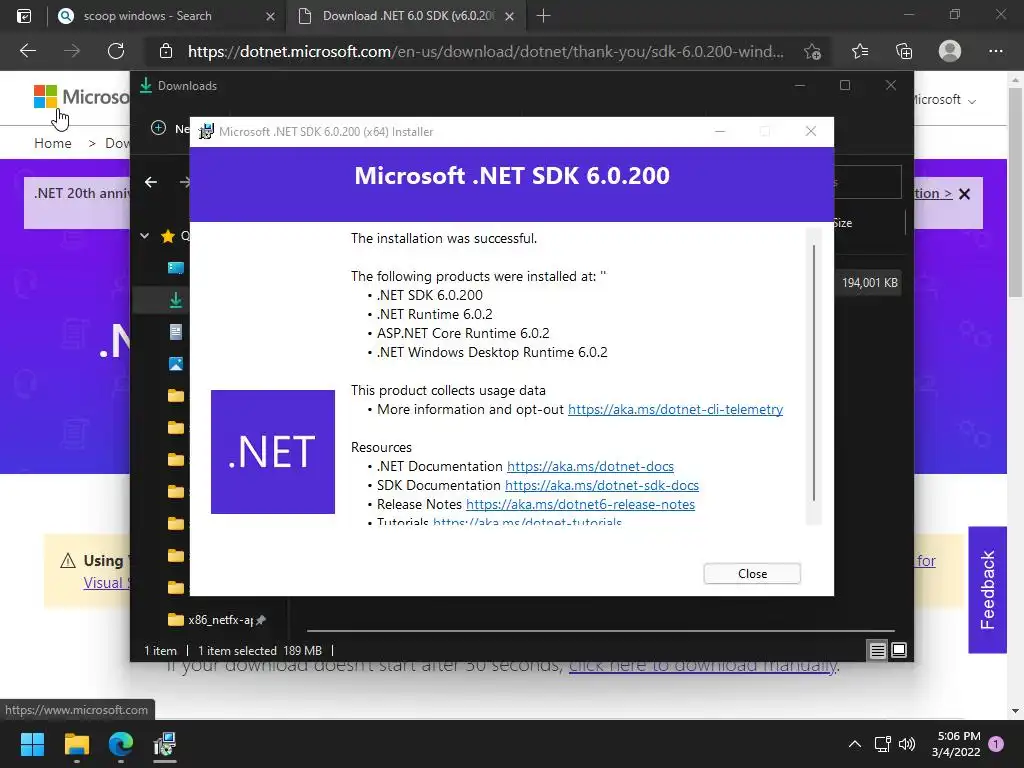Viewport: 1024px width, 768px height.
Task: Open the dotnet6-release-notes link
Action: click(x=580, y=504)
